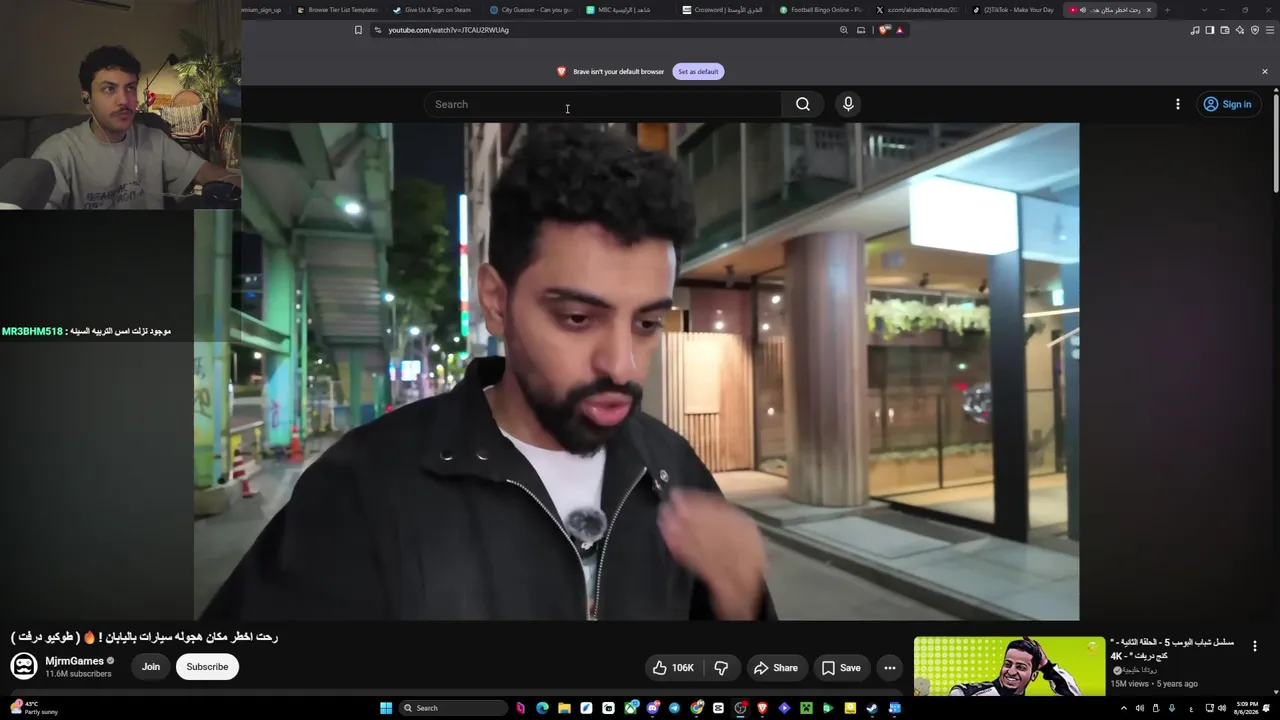Open Brave browser taskbar icon
The image size is (1280, 720).
pyautogui.click(x=762, y=708)
